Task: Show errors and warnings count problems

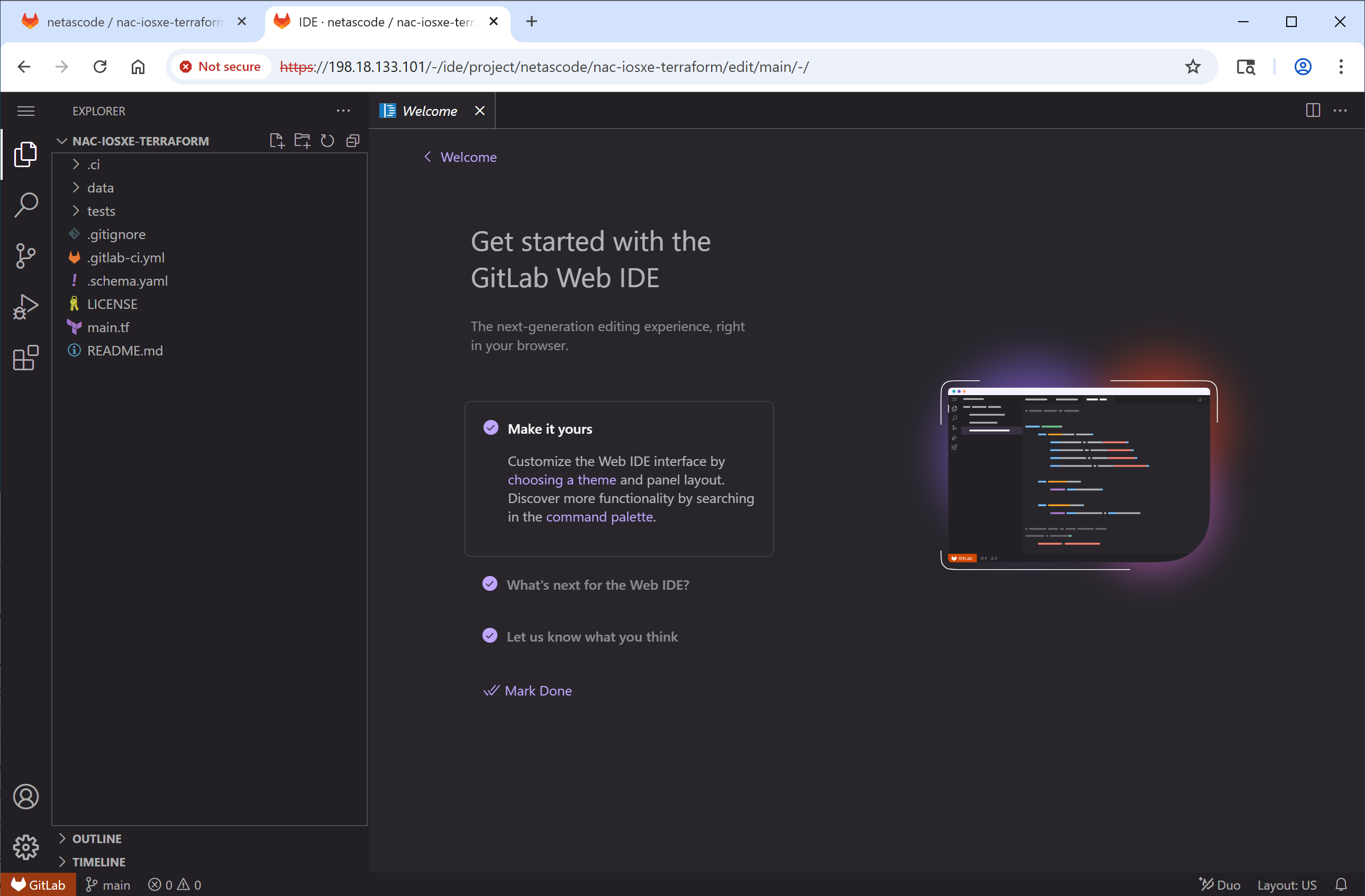Action: 175,884
